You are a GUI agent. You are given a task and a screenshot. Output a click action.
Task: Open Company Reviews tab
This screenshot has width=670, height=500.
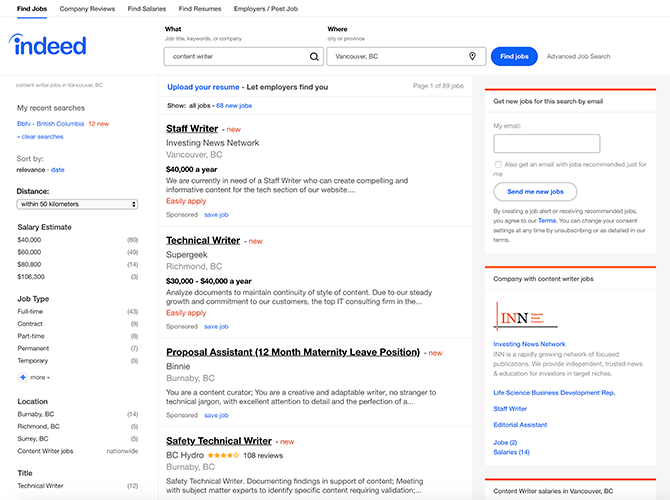(87, 9)
